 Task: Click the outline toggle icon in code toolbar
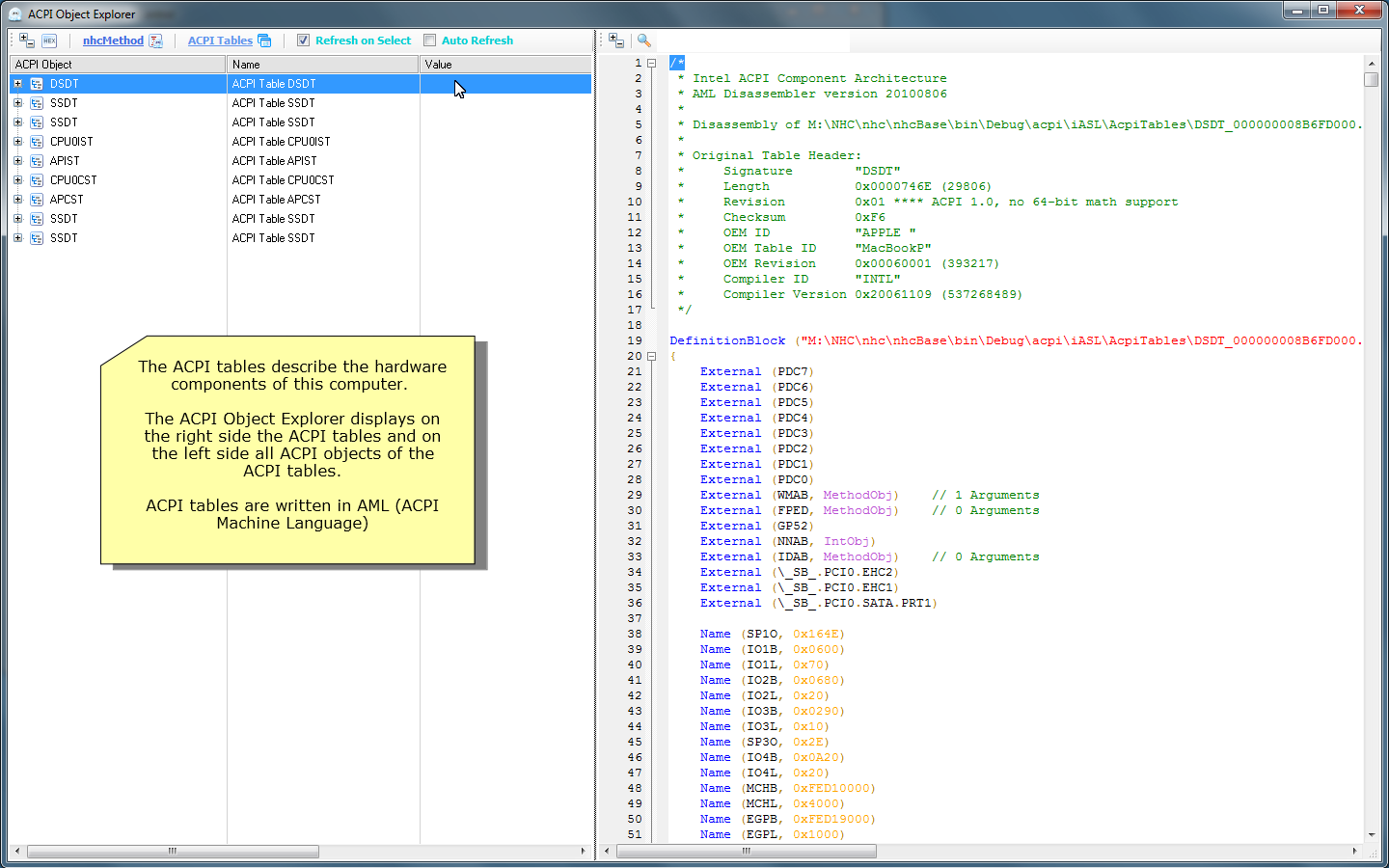[616, 41]
